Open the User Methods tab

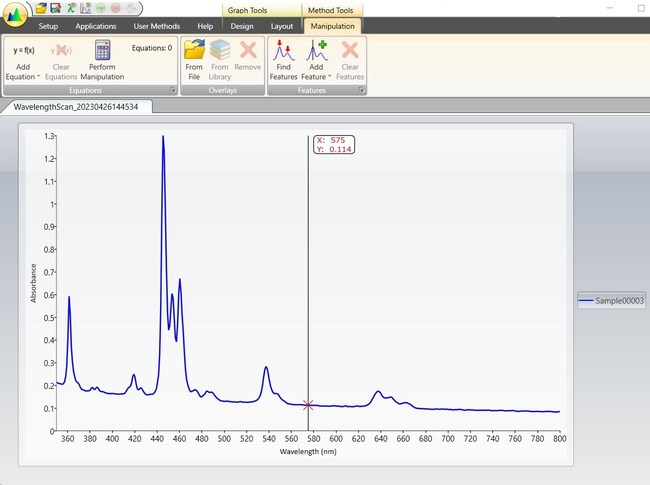155,25
